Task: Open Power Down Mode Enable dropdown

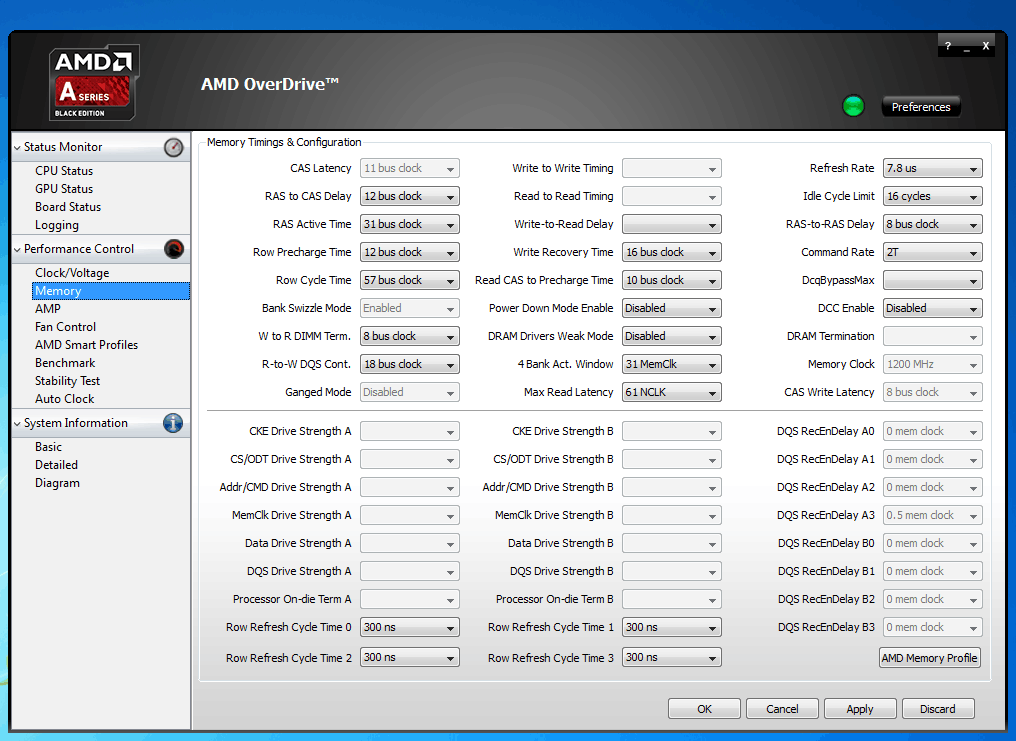Action: (671, 308)
